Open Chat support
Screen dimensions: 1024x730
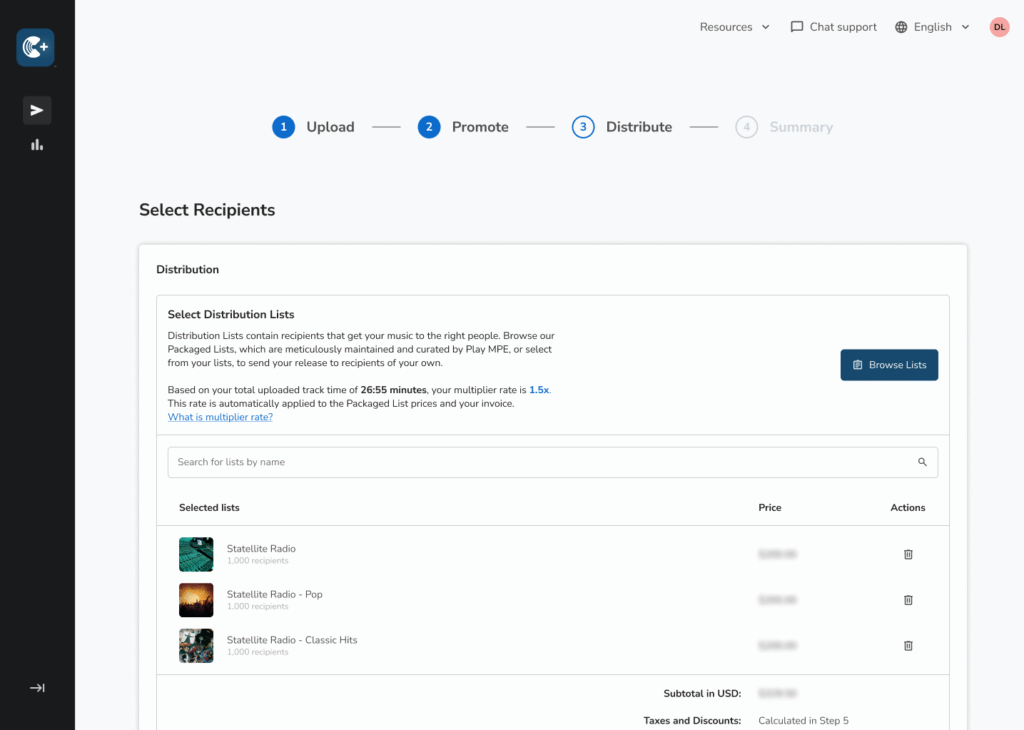point(833,27)
